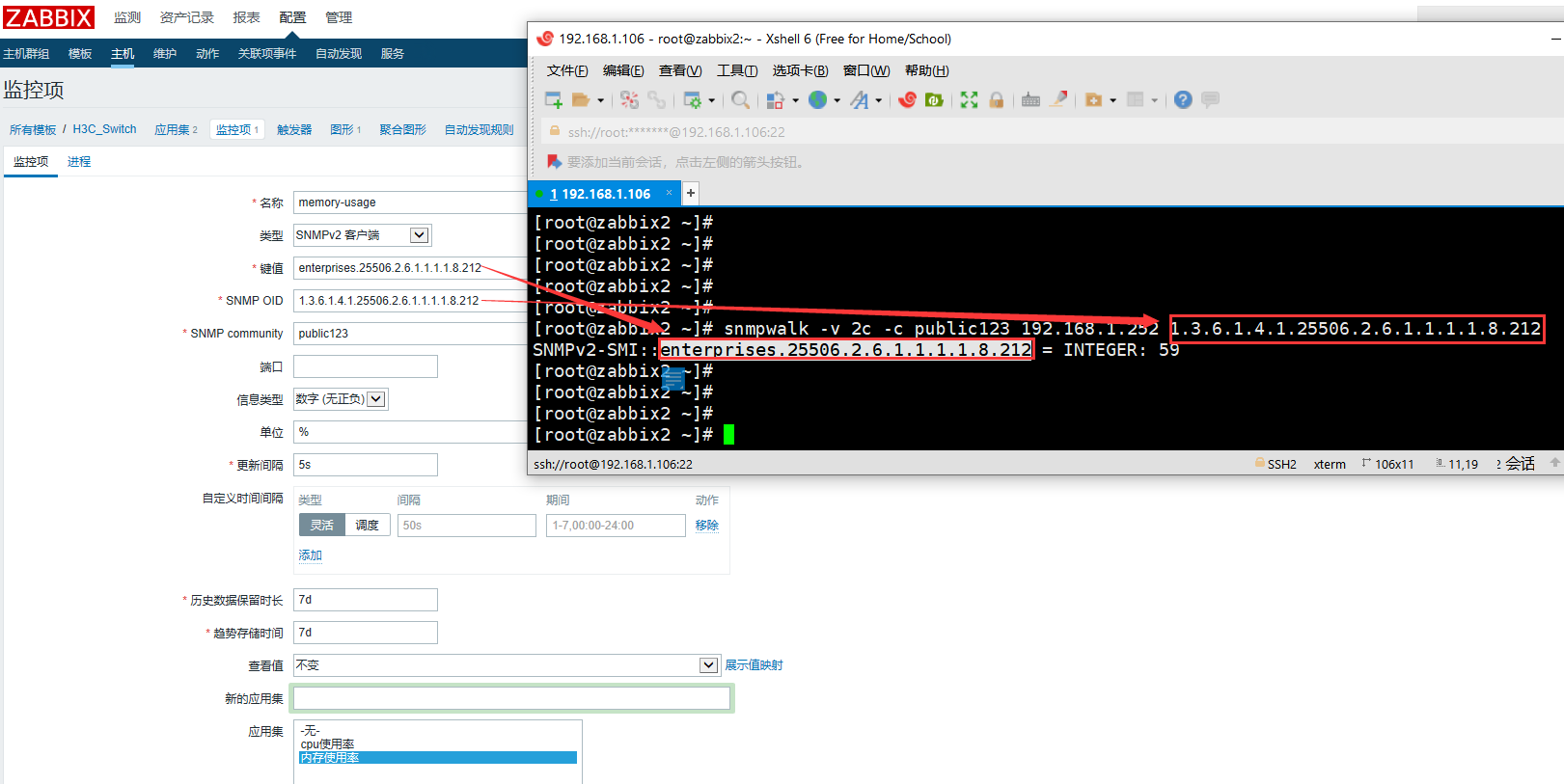
Task: Select the 调度 interval type toggle
Action: click(367, 525)
